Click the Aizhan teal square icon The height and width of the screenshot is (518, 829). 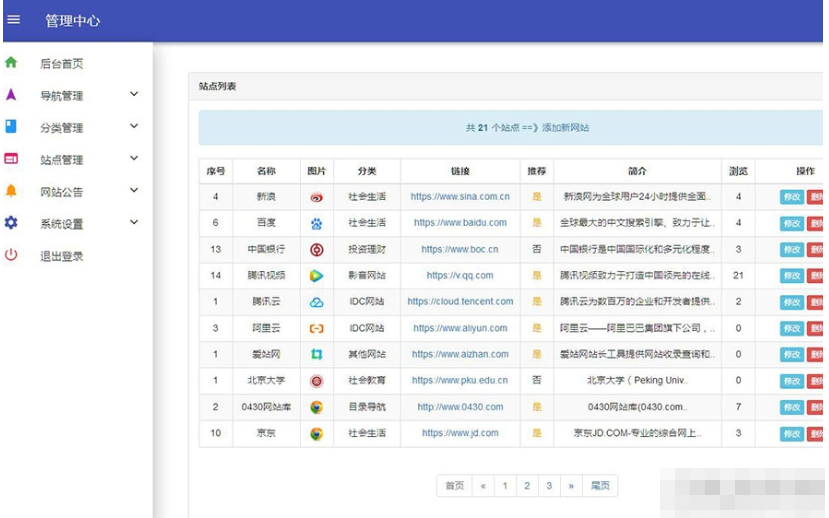click(317, 354)
